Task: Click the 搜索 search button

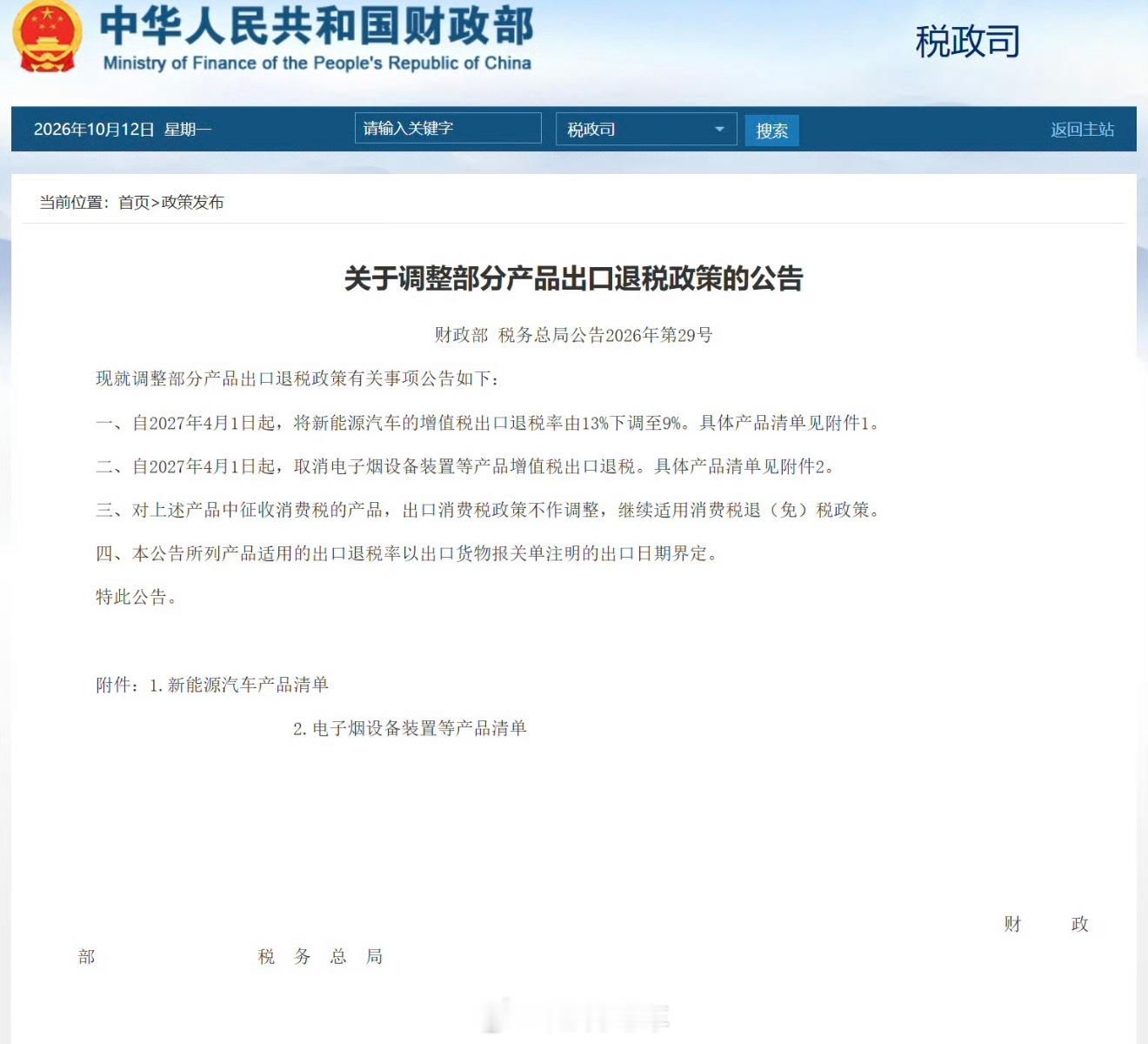Action: (x=771, y=130)
